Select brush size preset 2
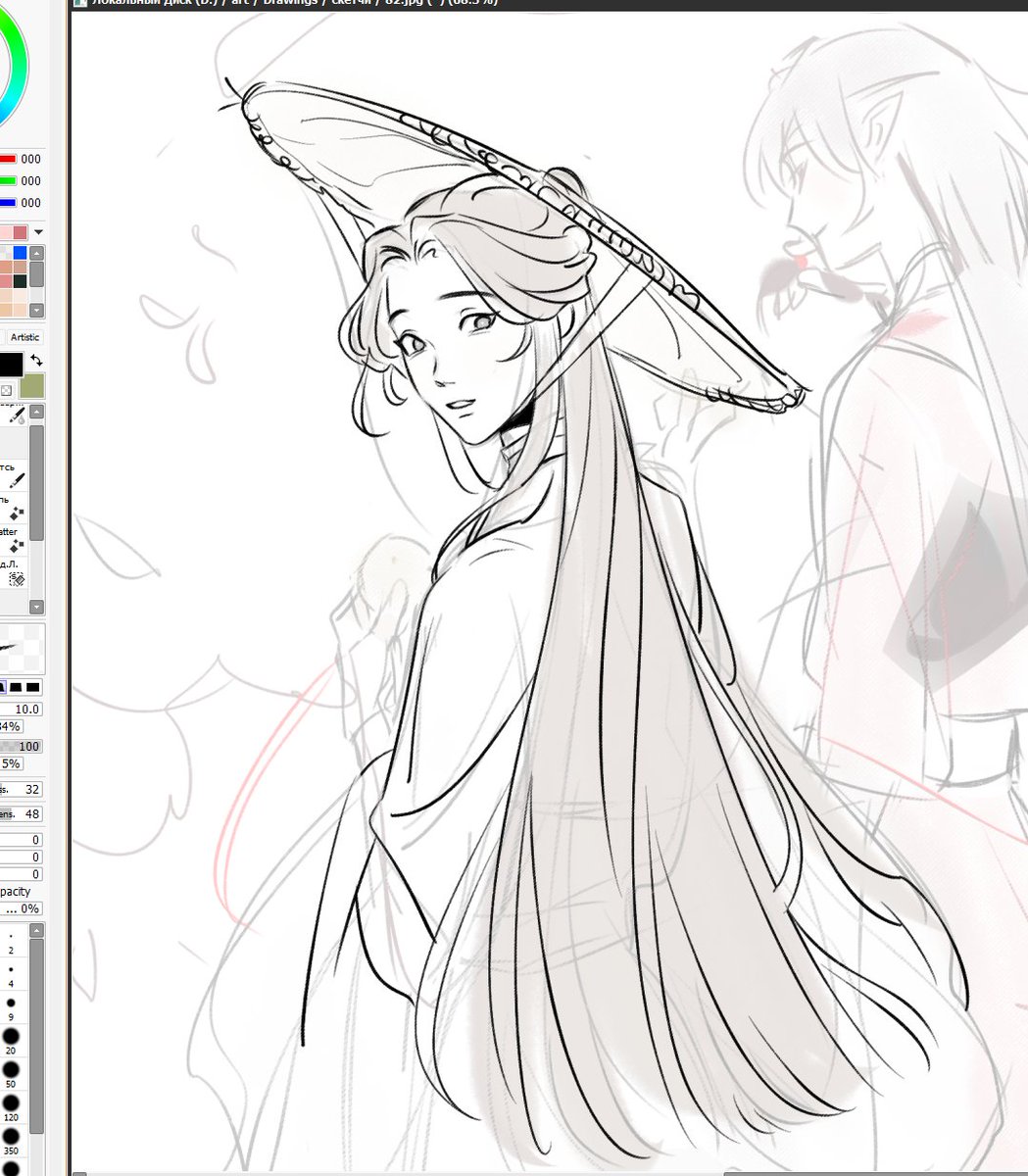 (11, 943)
